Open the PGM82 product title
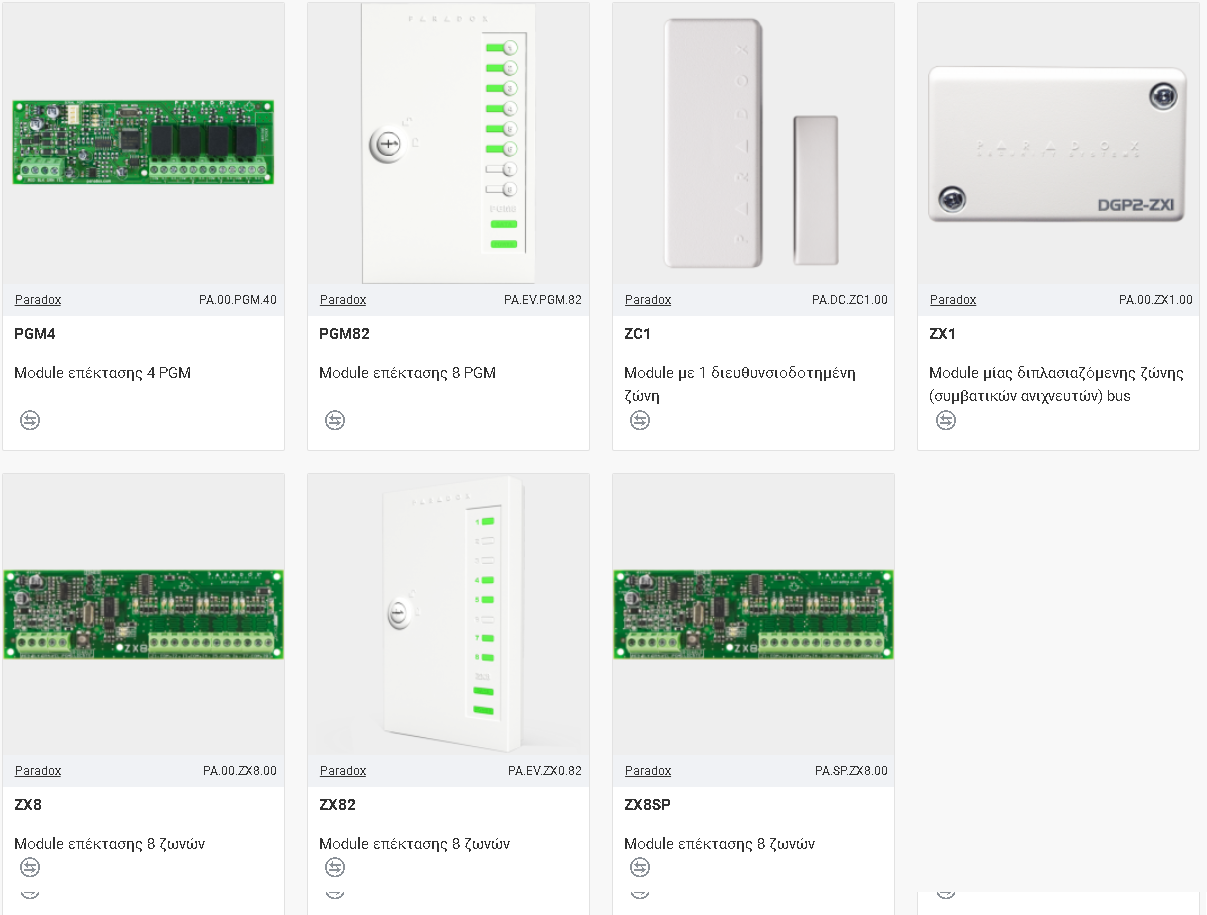This screenshot has height=915, width=1207. [x=344, y=334]
